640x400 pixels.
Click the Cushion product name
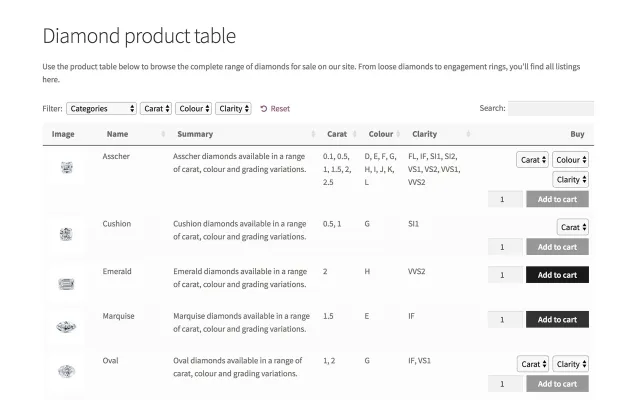117,224
